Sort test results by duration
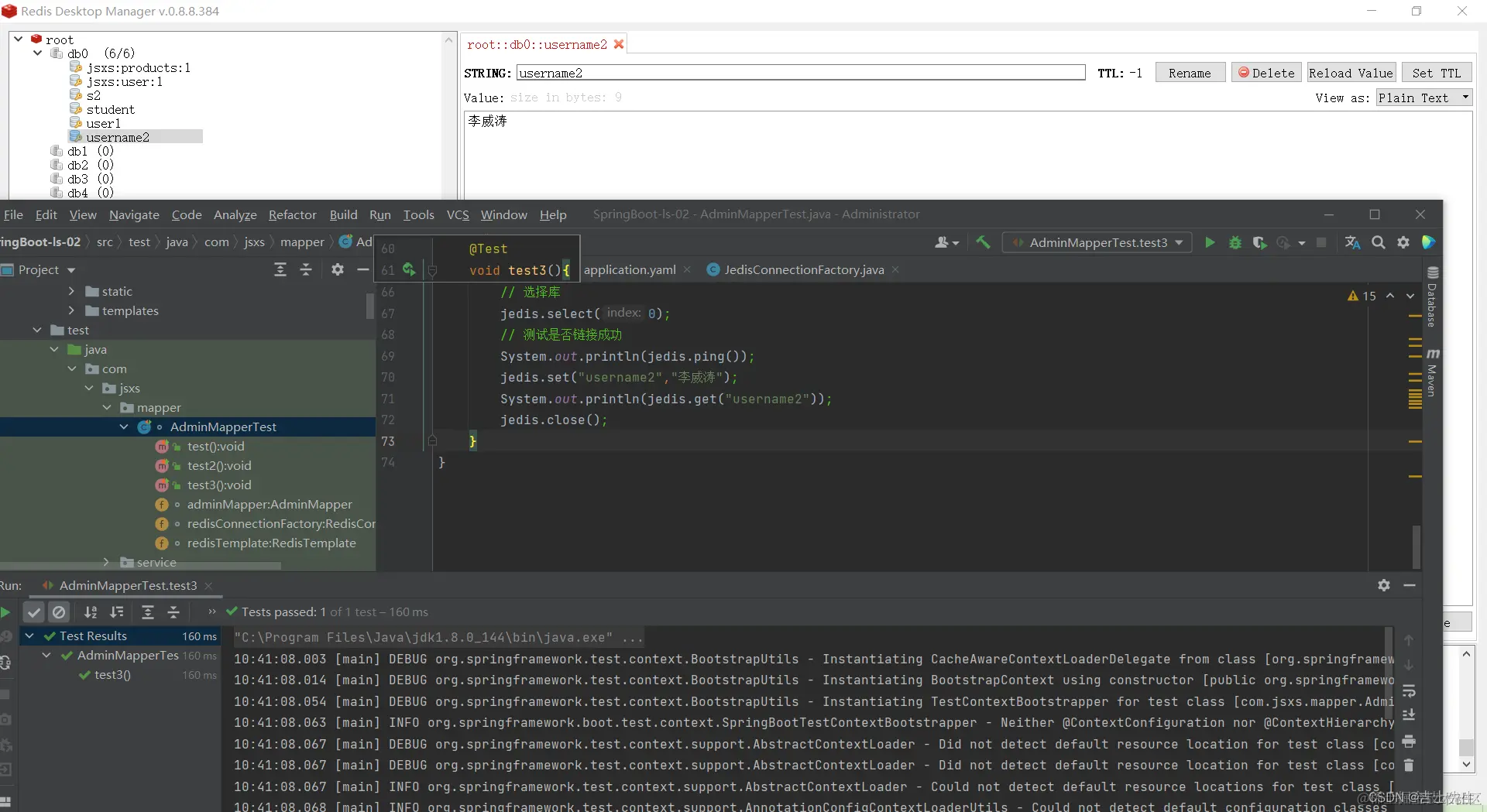The image size is (1487, 812). [x=117, y=612]
